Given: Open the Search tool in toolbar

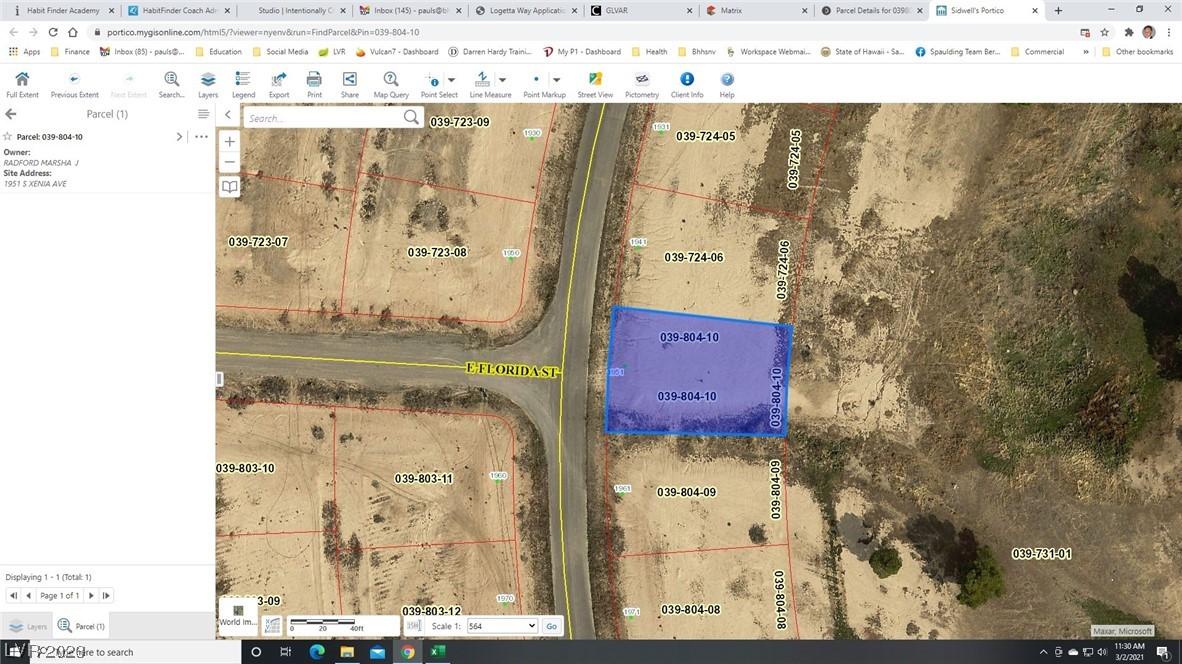Looking at the screenshot, I should tap(171, 84).
